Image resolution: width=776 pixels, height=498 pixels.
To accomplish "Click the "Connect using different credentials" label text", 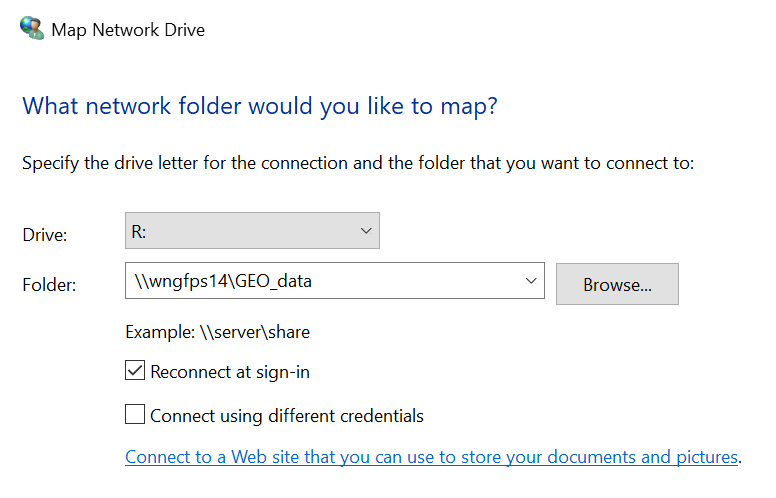I will [x=287, y=415].
